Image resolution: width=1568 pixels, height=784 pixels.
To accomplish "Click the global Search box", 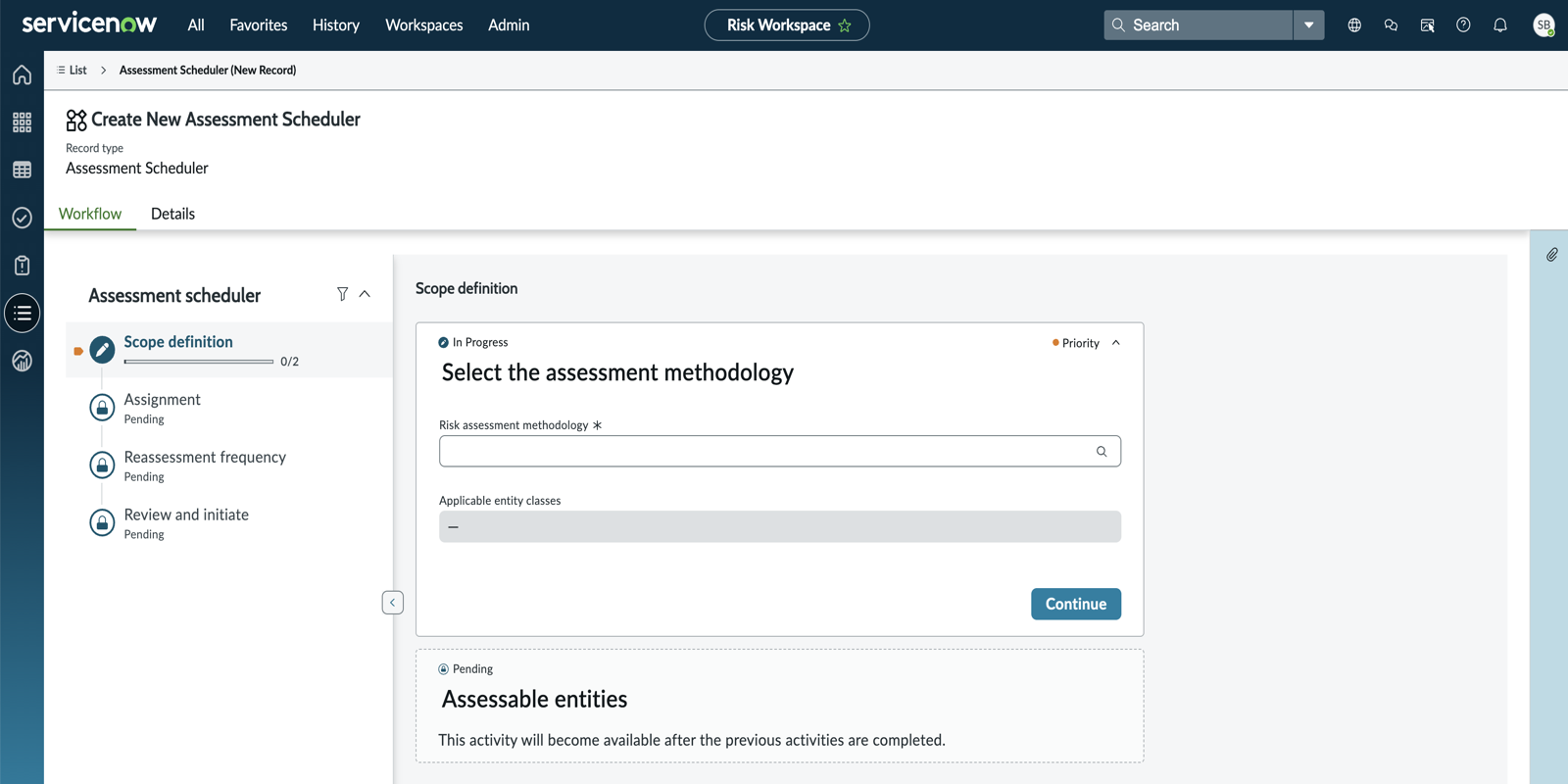I will tap(1199, 25).
